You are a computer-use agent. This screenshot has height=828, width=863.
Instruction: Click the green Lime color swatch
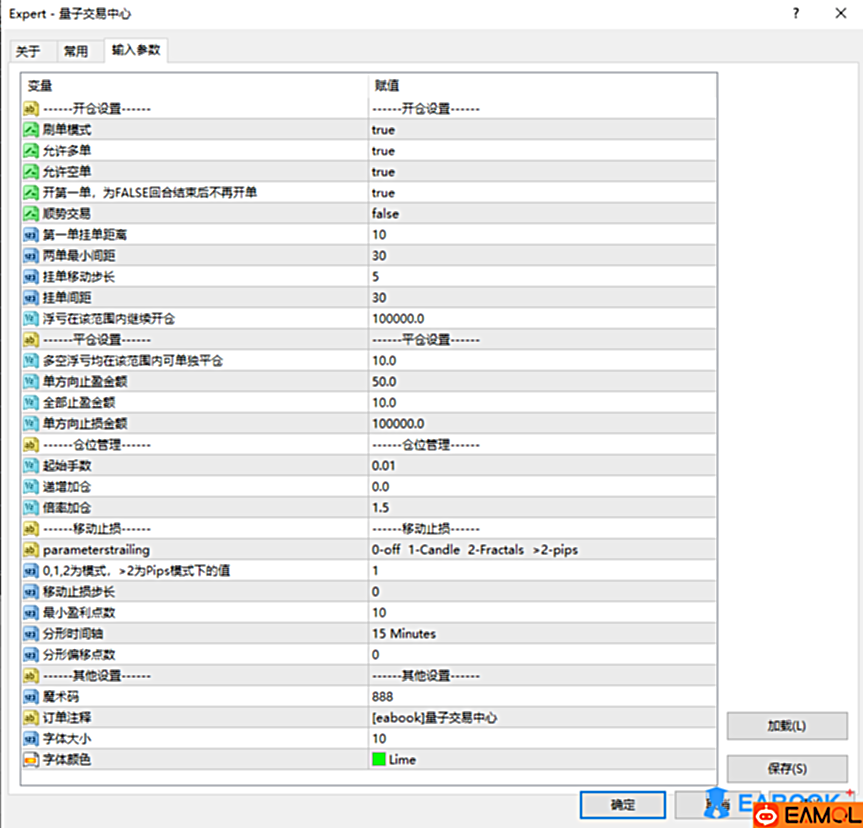(379, 759)
